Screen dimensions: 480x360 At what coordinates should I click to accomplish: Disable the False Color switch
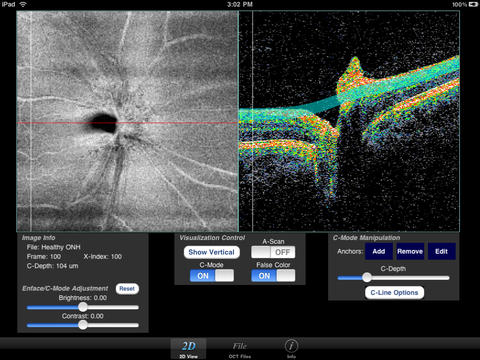click(273, 276)
